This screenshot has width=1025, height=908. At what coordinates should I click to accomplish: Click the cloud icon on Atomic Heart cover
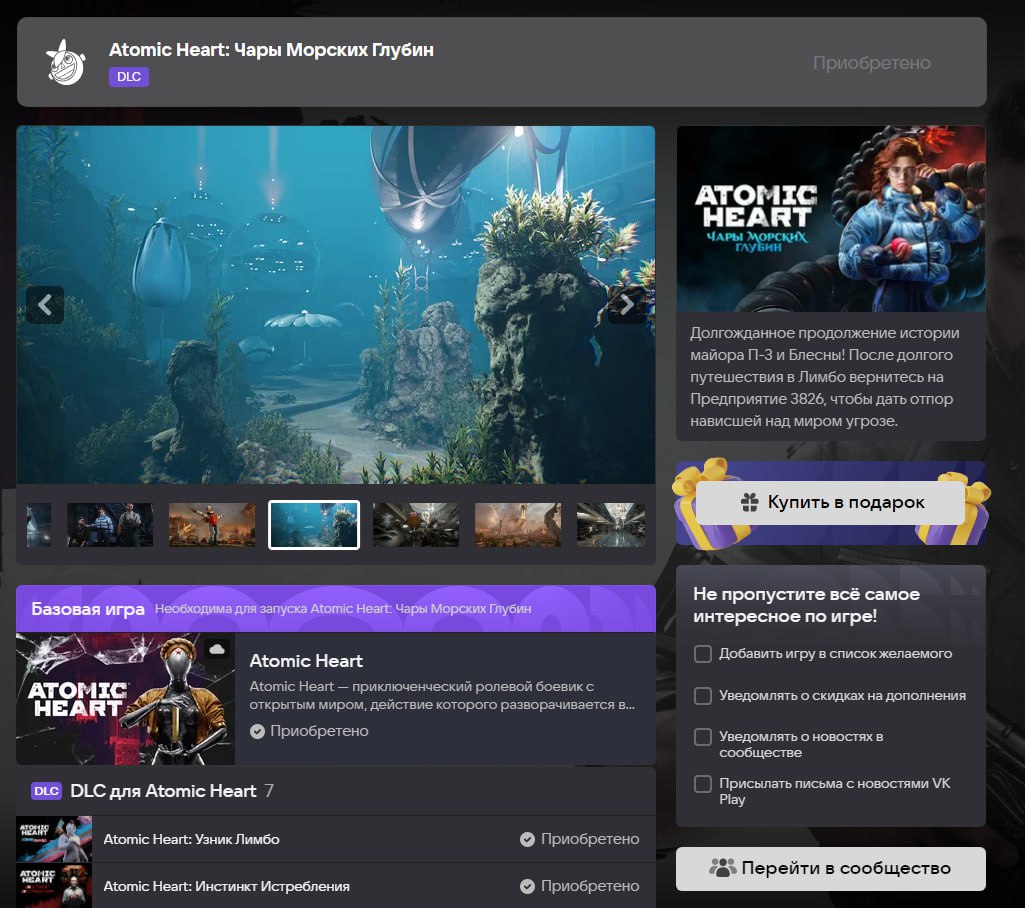click(216, 650)
